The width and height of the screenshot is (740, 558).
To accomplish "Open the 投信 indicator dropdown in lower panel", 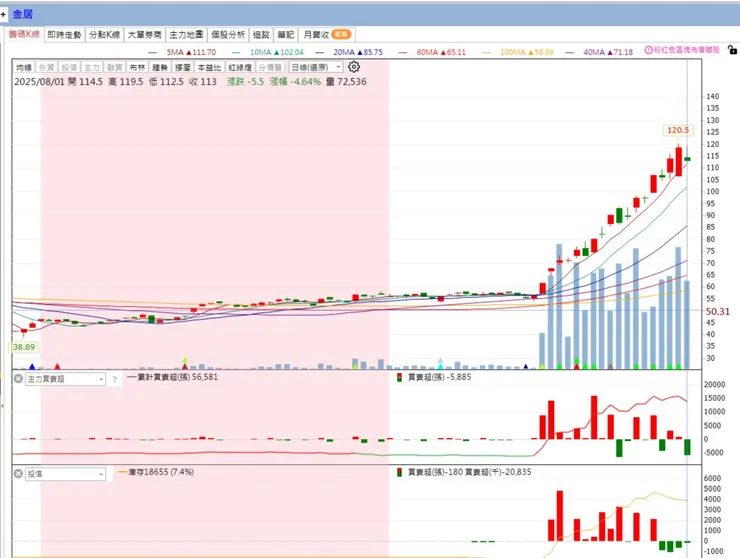I will coord(65,474).
